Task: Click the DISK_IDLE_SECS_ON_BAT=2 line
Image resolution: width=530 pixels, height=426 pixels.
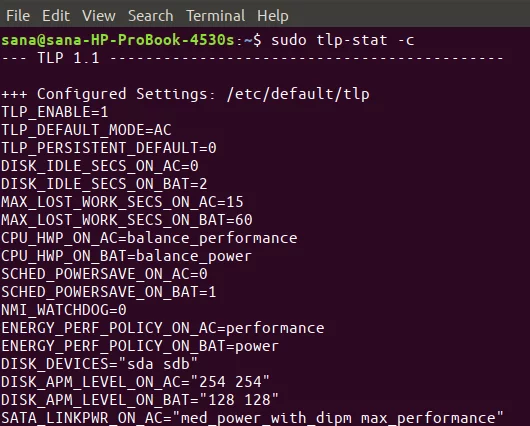Action: [104, 184]
